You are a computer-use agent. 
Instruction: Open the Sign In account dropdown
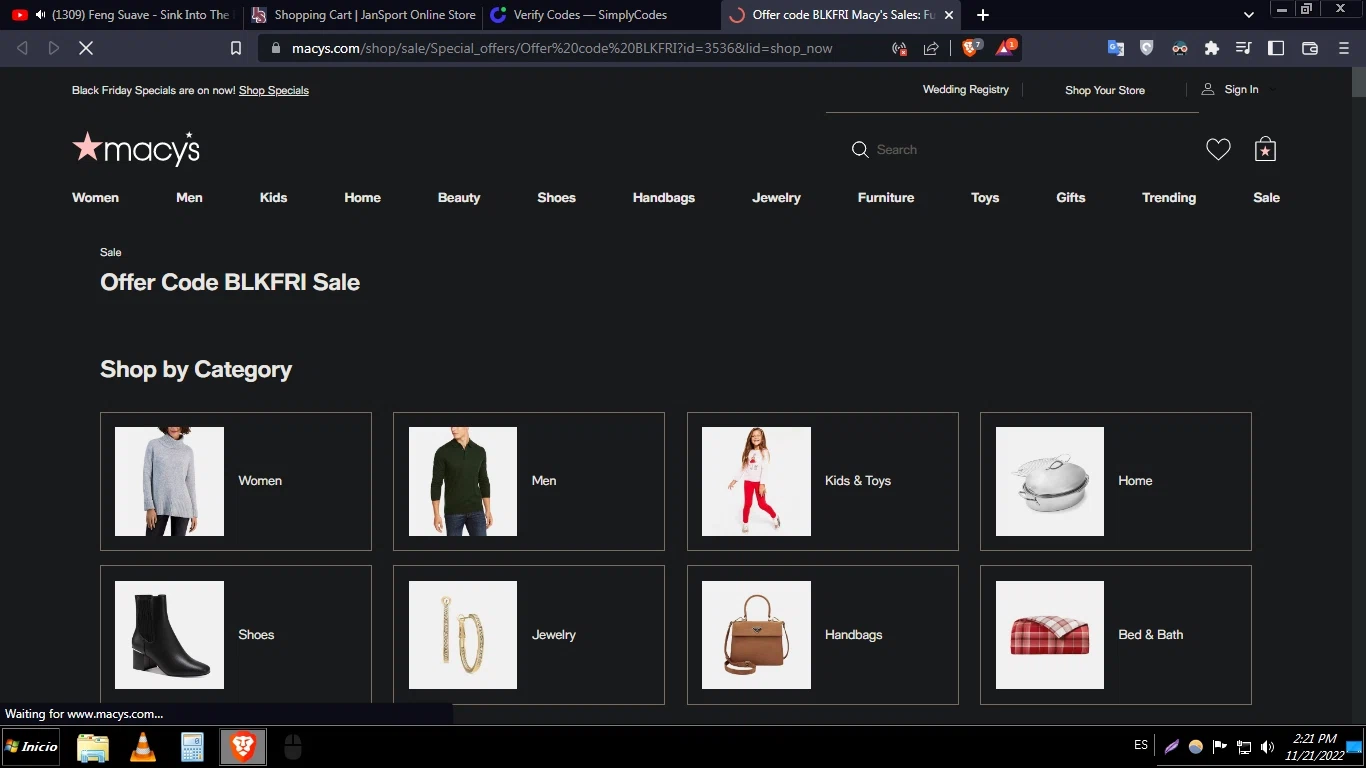1240,90
